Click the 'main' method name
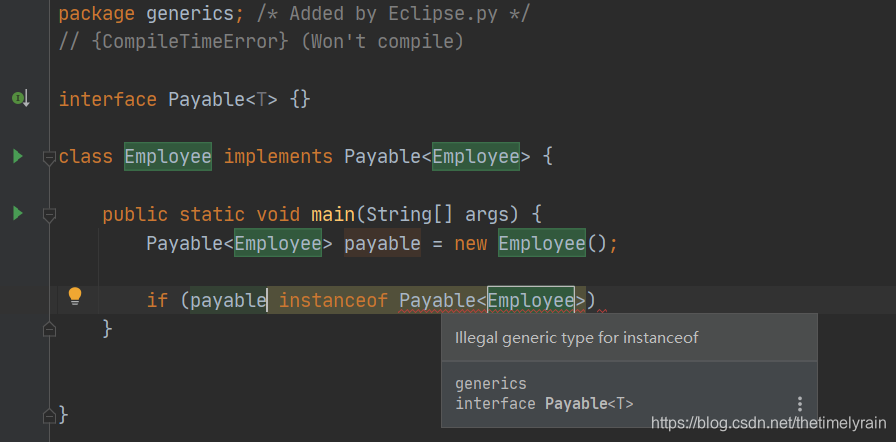This screenshot has width=896, height=442. click(x=333, y=214)
